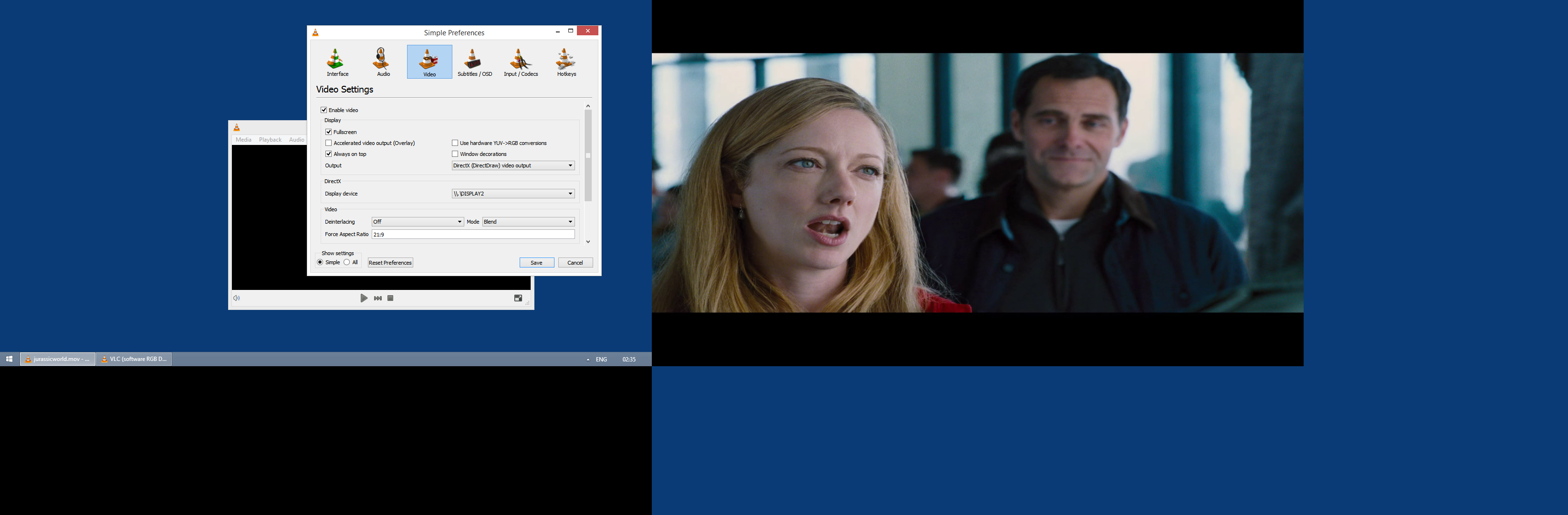This screenshot has height=515, width=1568.
Task: Click the VLC cone icon in the player window title bar
Action: [x=237, y=128]
